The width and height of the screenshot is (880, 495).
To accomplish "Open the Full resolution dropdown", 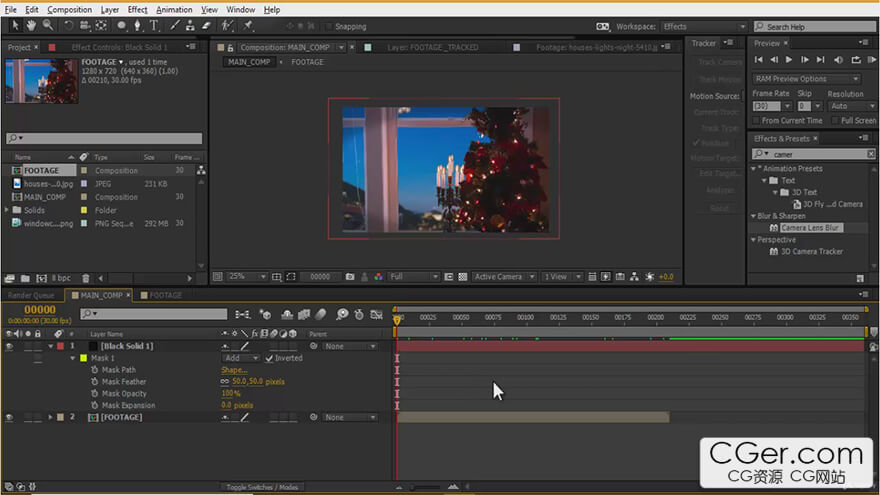I will pyautogui.click(x=414, y=277).
